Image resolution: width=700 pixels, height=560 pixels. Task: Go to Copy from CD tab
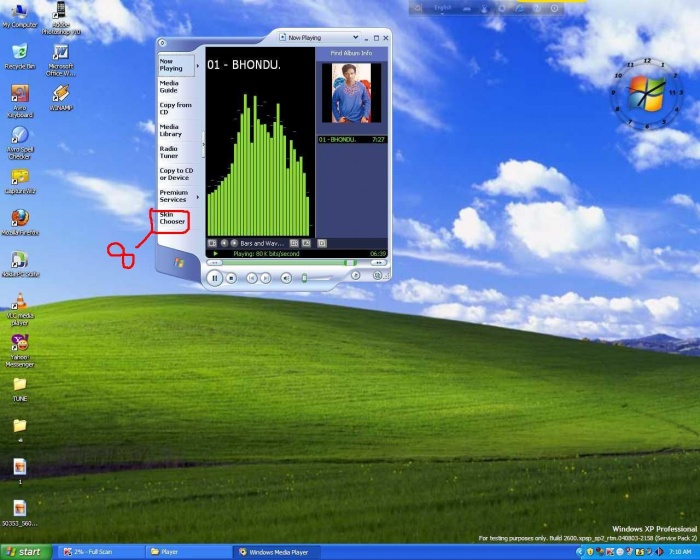[175, 109]
